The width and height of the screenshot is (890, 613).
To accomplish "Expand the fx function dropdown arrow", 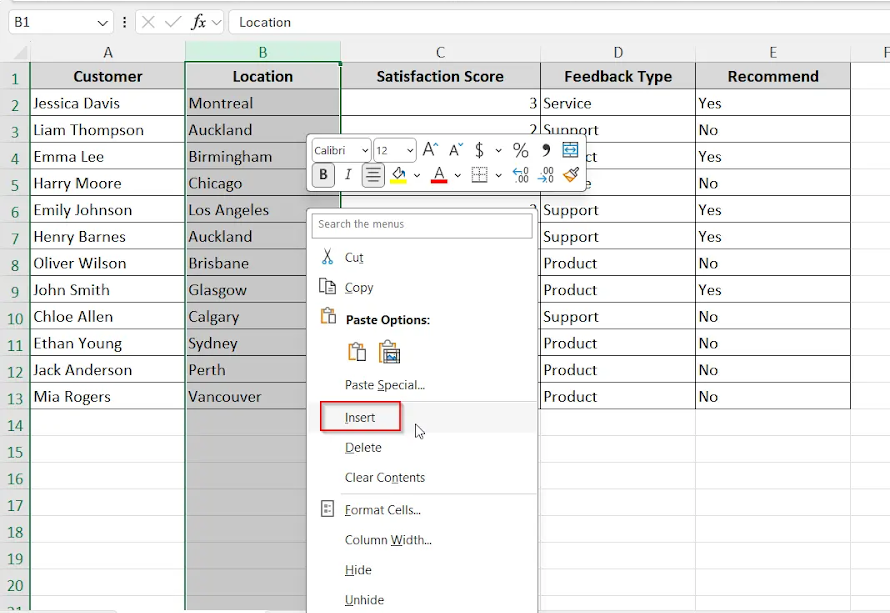I will click(216, 23).
